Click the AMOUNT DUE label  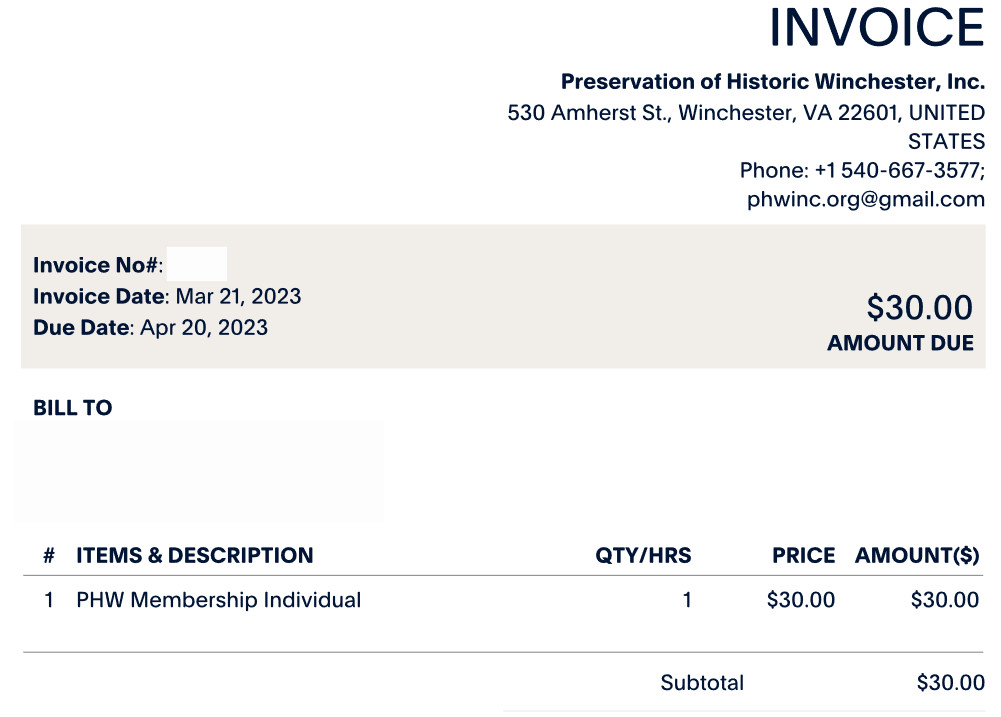[900, 343]
